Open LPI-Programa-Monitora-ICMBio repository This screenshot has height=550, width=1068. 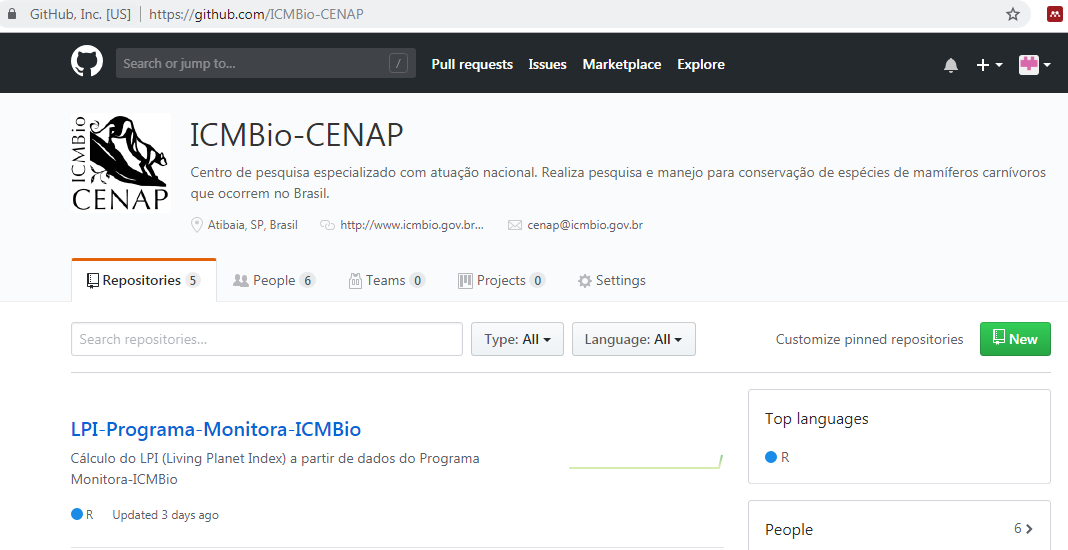click(216, 429)
